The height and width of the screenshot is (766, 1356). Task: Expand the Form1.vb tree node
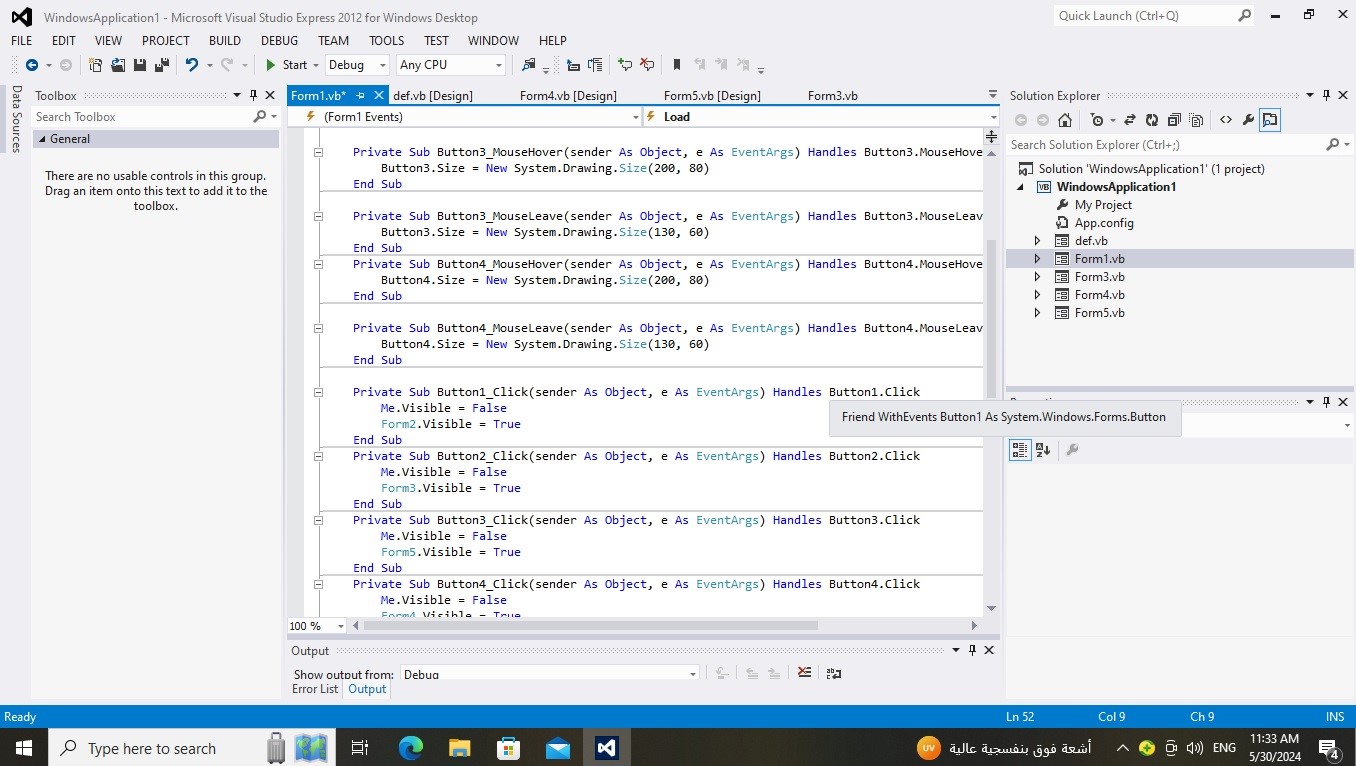pos(1037,259)
